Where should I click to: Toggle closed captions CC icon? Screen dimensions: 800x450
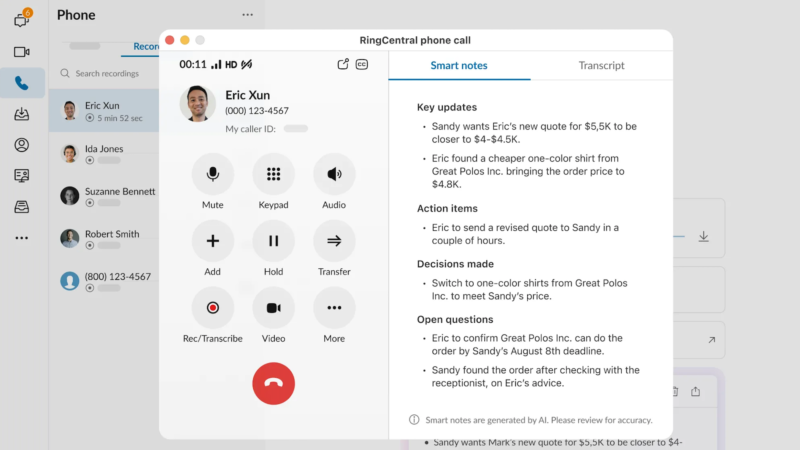coord(362,64)
